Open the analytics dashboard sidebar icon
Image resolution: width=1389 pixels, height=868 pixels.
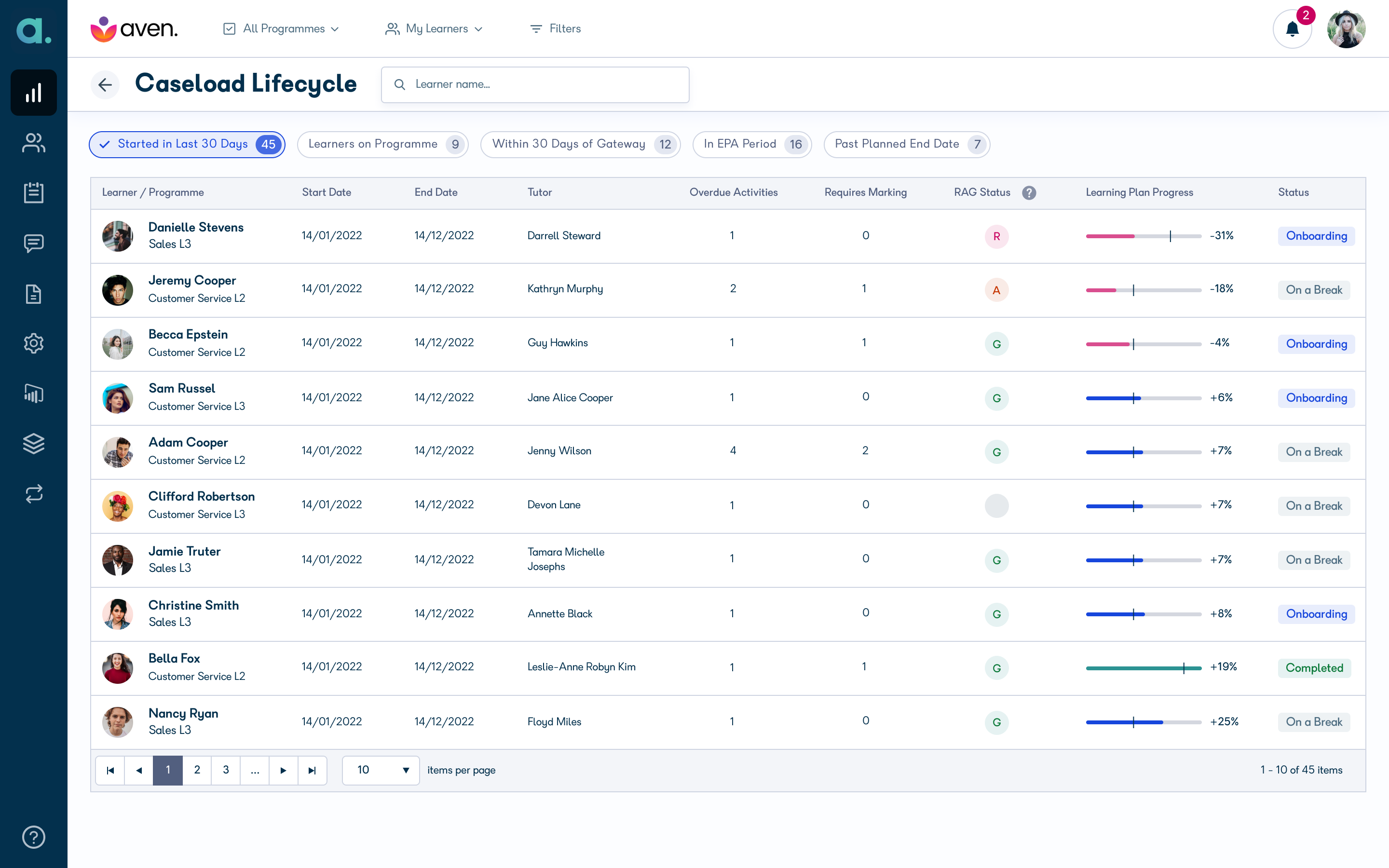click(x=33, y=93)
